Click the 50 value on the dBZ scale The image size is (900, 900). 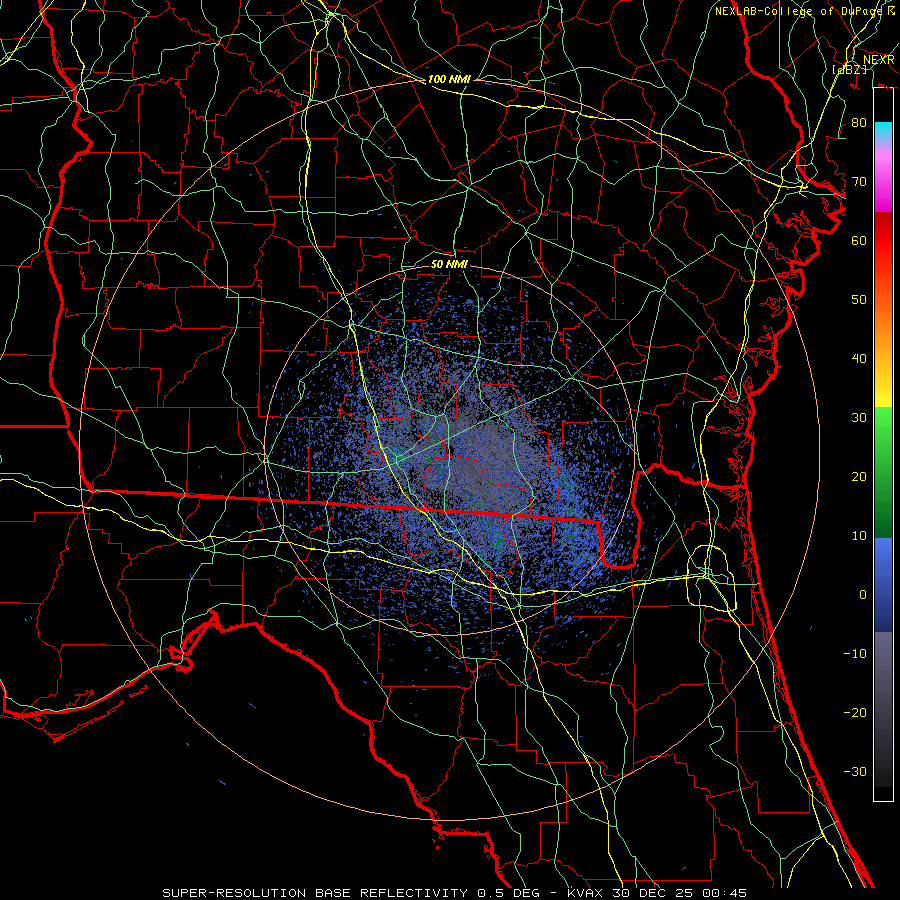click(x=859, y=300)
